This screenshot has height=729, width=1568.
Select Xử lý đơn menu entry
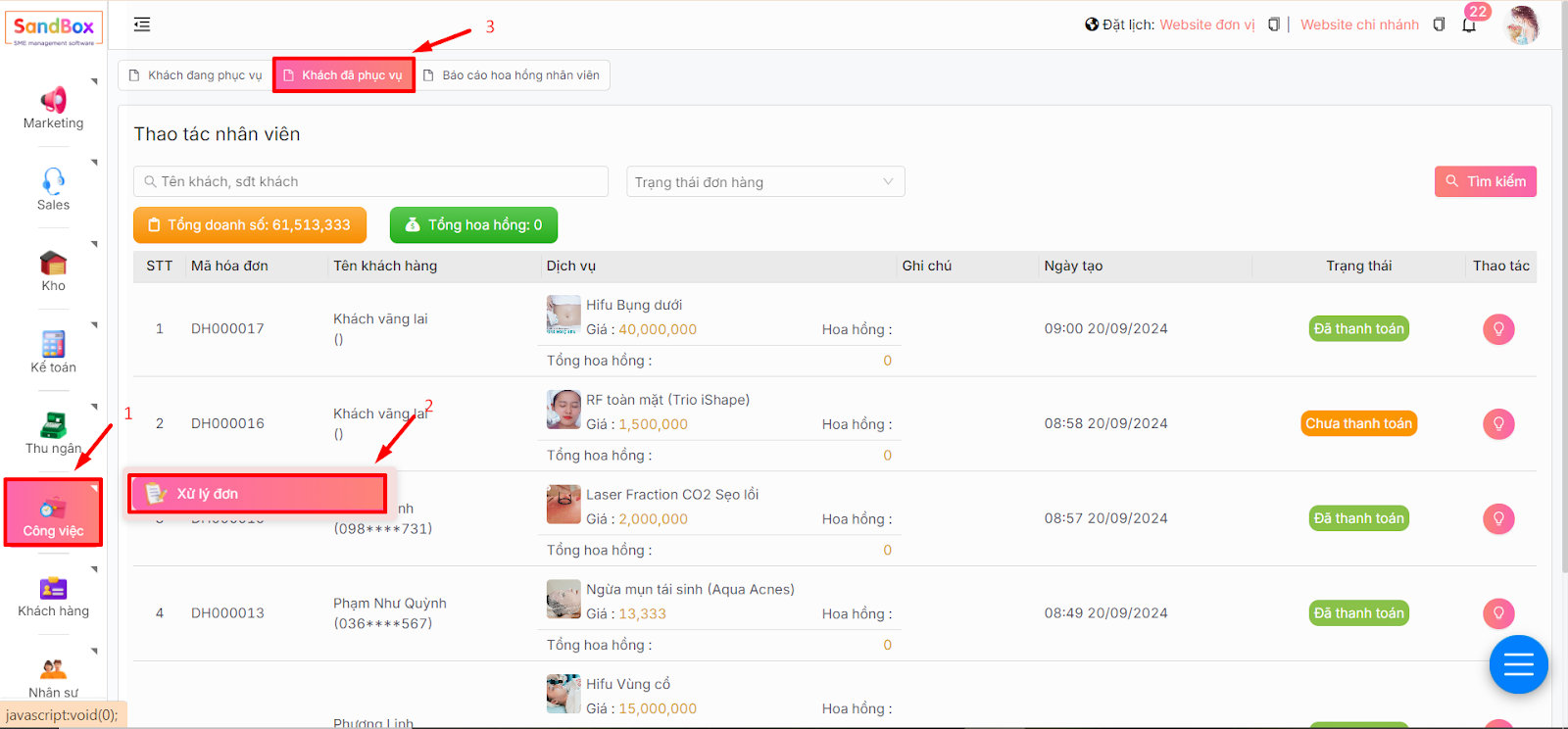(x=257, y=494)
